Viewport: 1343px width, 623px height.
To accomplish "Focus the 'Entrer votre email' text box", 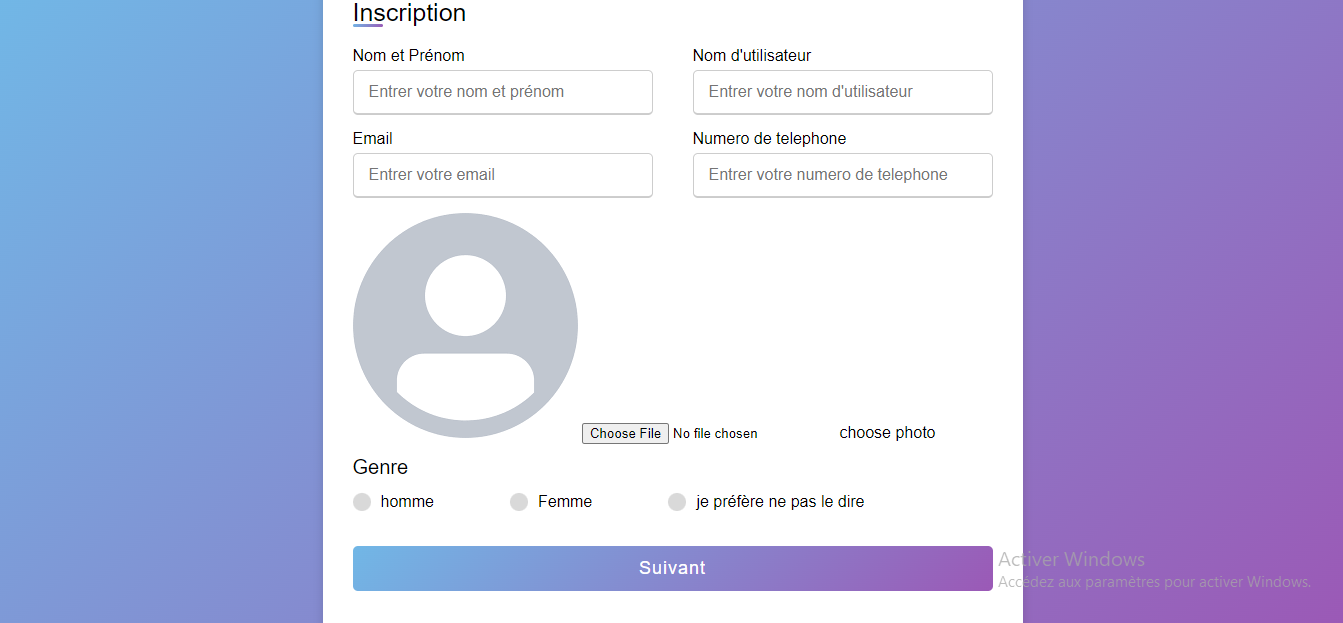I will tap(502, 175).
